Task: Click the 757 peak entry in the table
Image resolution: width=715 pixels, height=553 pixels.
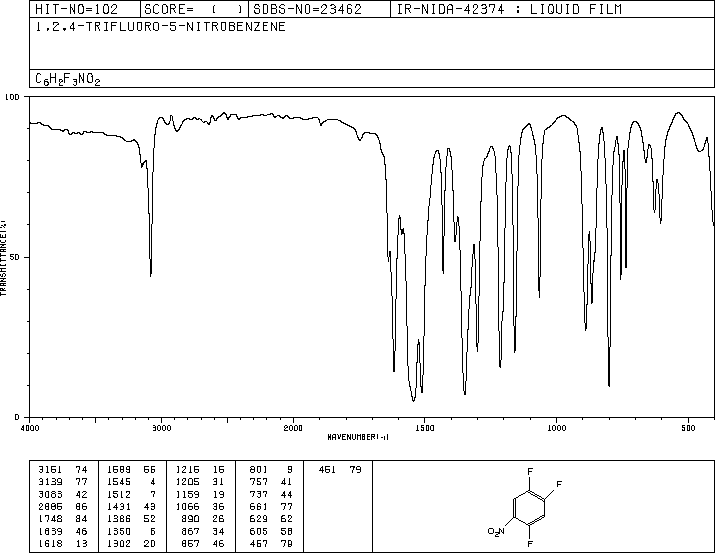Action: tap(271, 482)
